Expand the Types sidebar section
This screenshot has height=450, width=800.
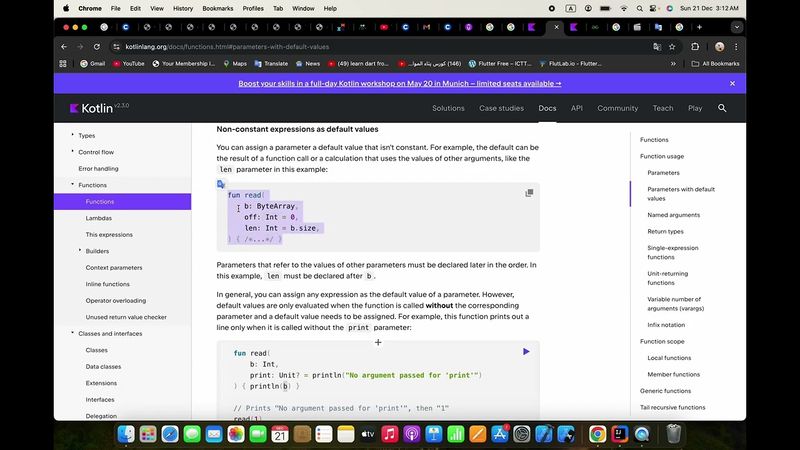72,135
